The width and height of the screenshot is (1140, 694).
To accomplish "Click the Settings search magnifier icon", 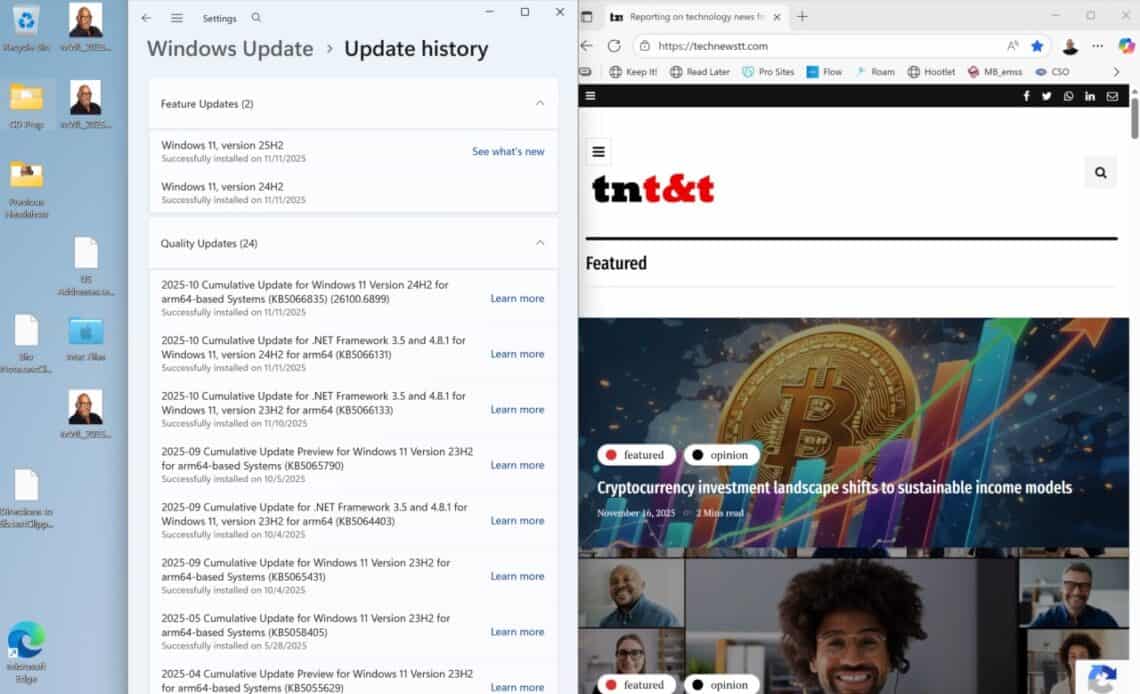I will coord(256,18).
